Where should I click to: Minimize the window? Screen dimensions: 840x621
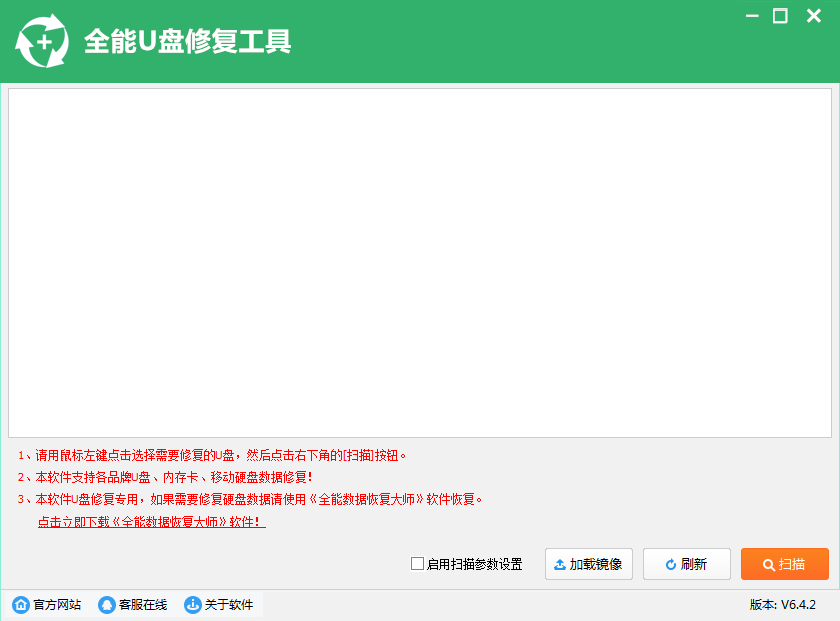pos(752,16)
